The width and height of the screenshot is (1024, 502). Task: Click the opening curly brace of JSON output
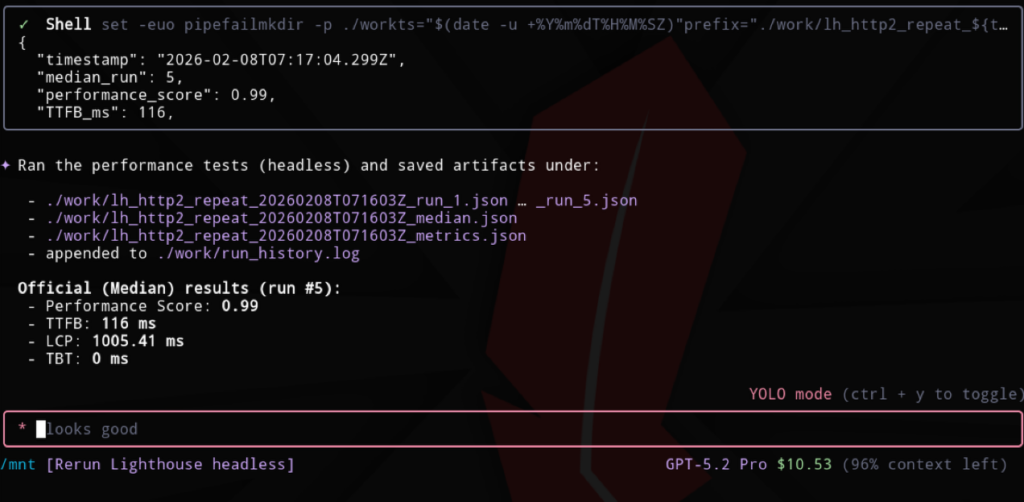(23, 43)
